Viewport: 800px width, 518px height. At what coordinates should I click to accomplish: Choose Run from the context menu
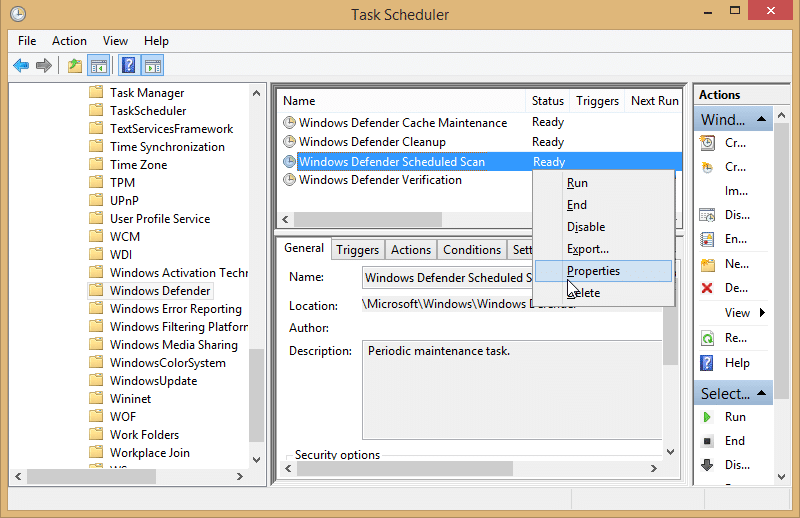[x=604, y=183]
